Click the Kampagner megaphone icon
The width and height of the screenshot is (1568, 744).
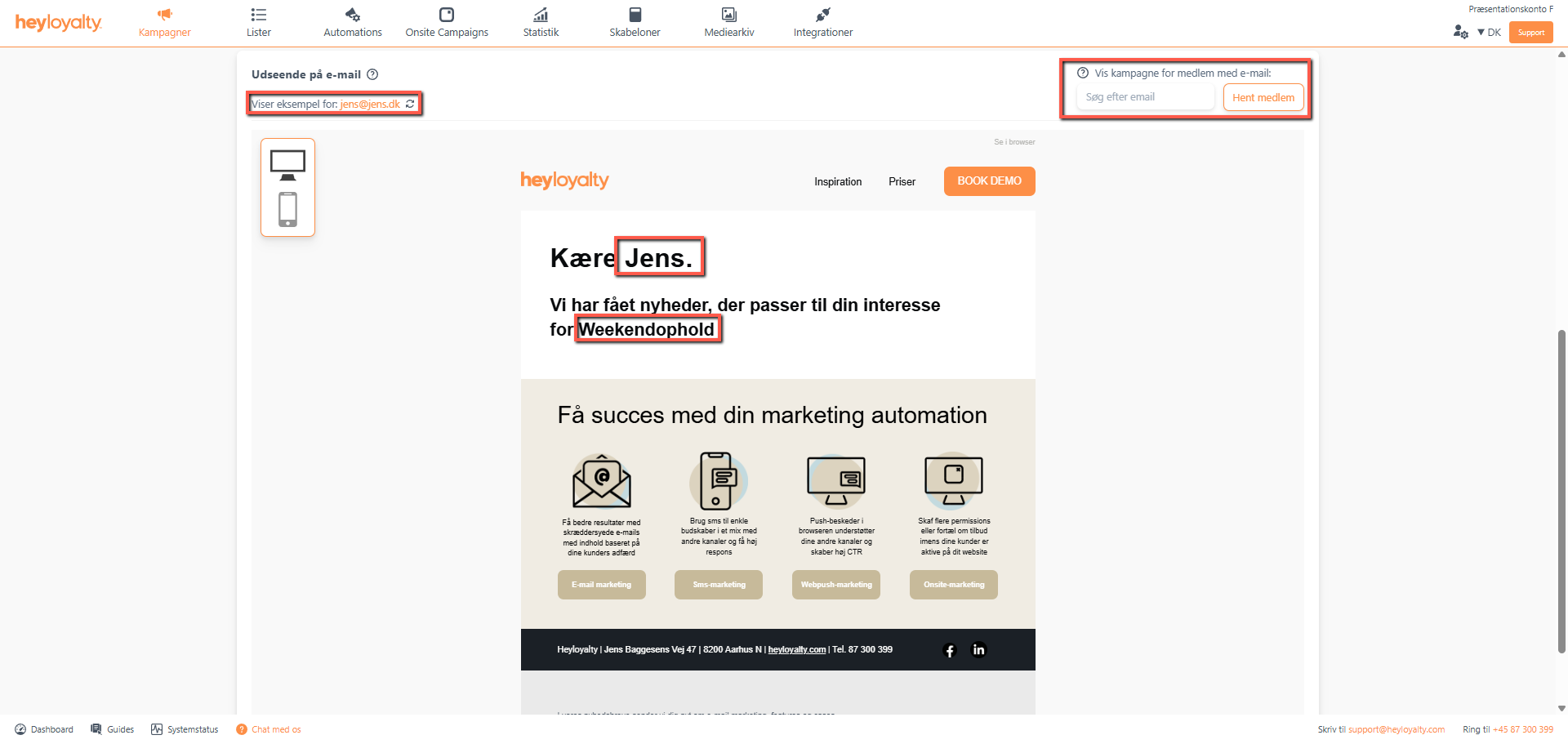click(x=165, y=15)
